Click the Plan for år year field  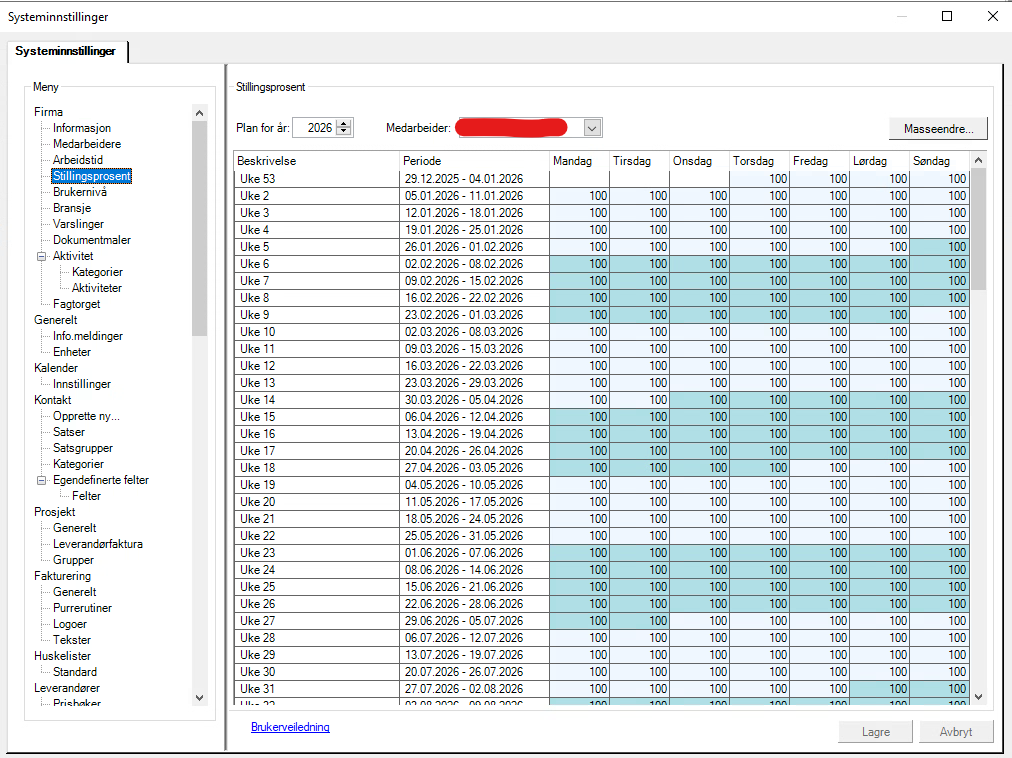316,128
